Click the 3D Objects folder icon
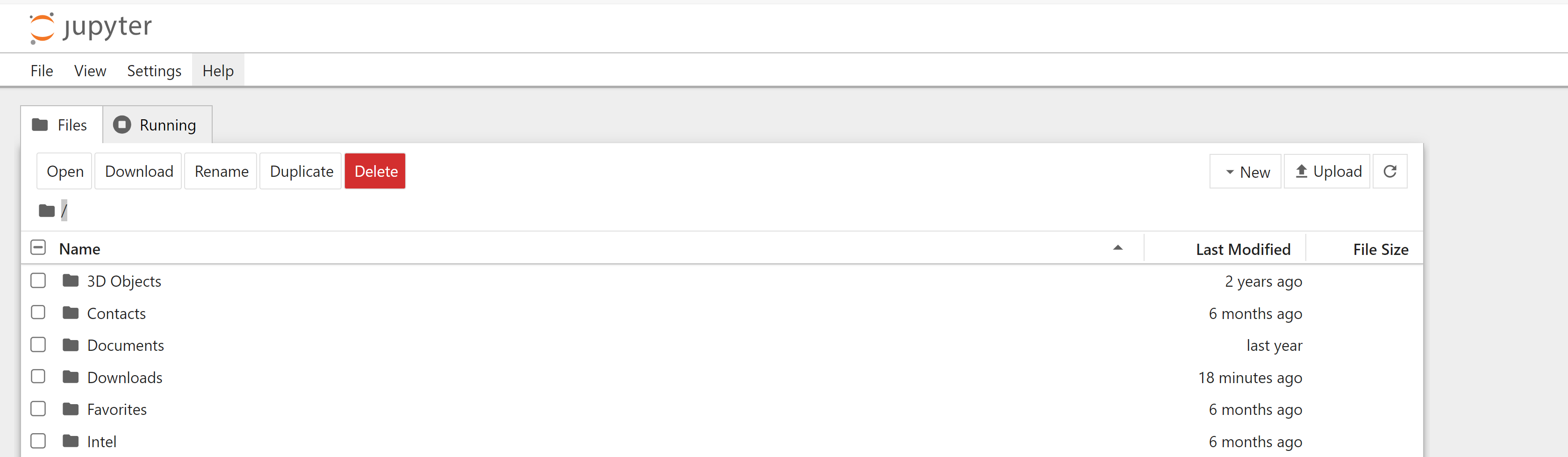Image resolution: width=1568 pixels, height=457 pixels. click(71, 281)
